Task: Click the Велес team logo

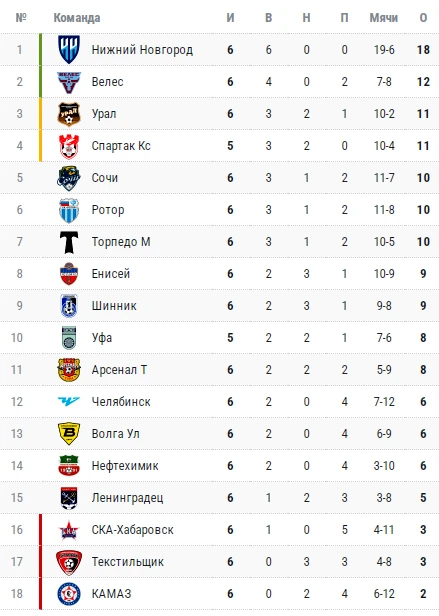Action: click(x=69, y=82)
